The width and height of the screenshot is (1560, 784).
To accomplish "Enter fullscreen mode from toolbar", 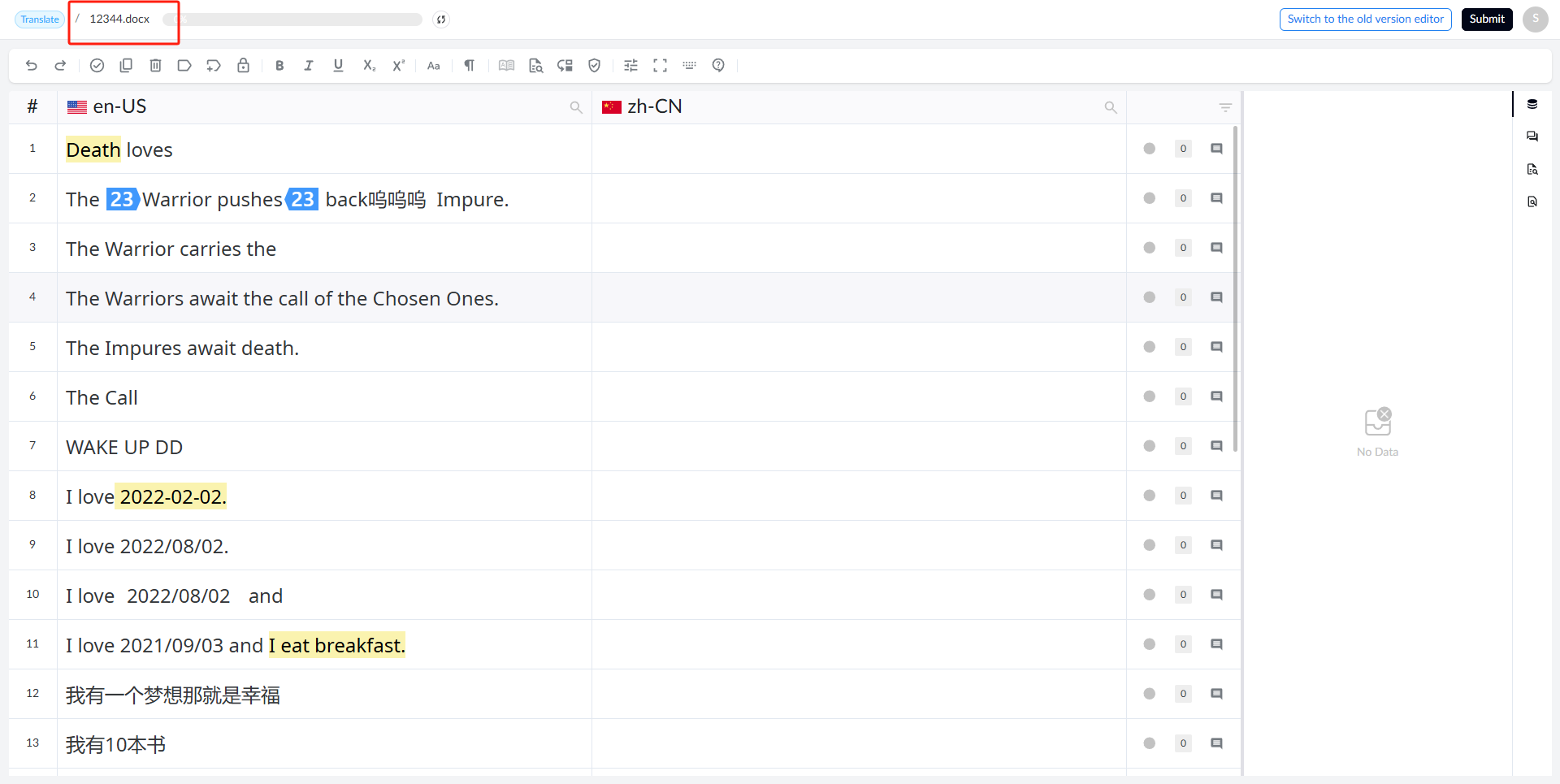I will coord(660,66).
